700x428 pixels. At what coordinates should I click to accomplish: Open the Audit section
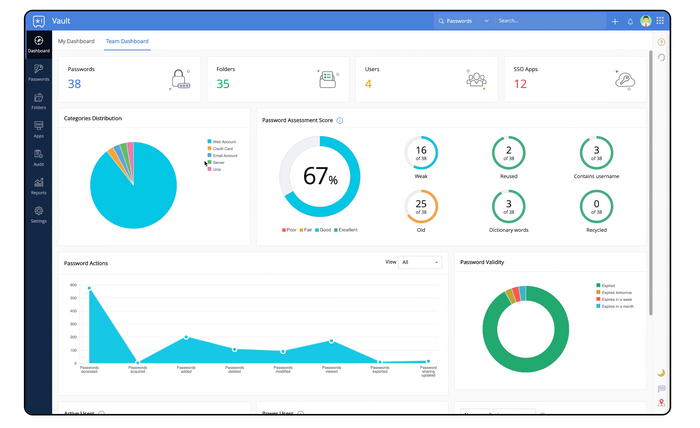click(x=38, y=156)
